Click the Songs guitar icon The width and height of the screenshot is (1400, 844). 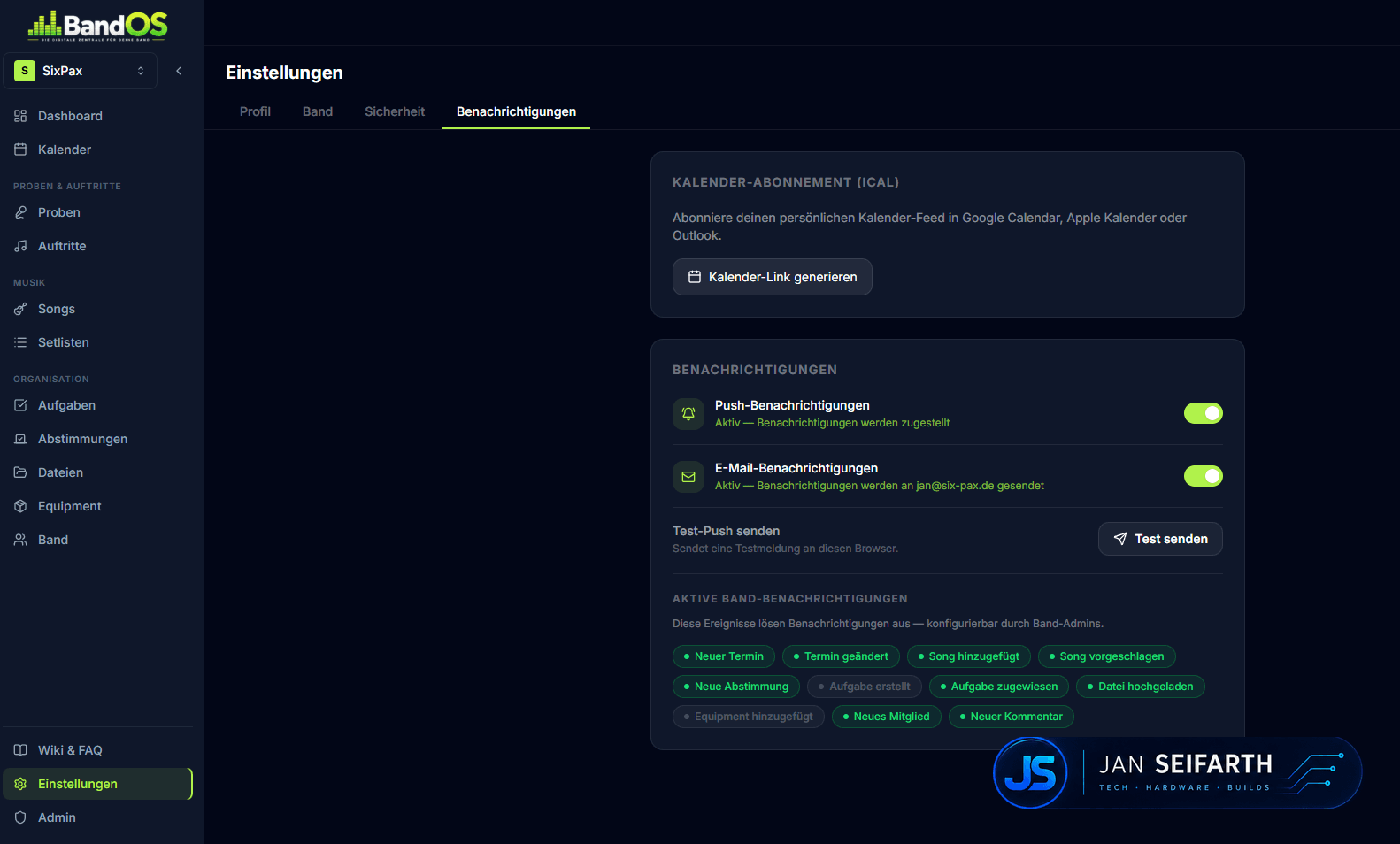tap(20, 309)
